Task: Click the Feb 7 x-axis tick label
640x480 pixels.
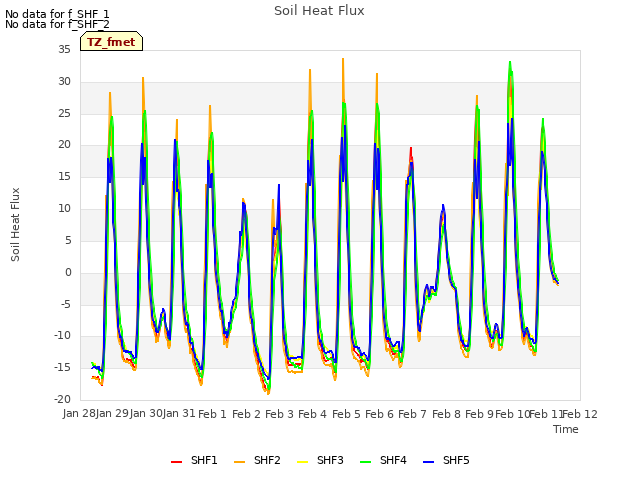Action: (x=412, y=414)
